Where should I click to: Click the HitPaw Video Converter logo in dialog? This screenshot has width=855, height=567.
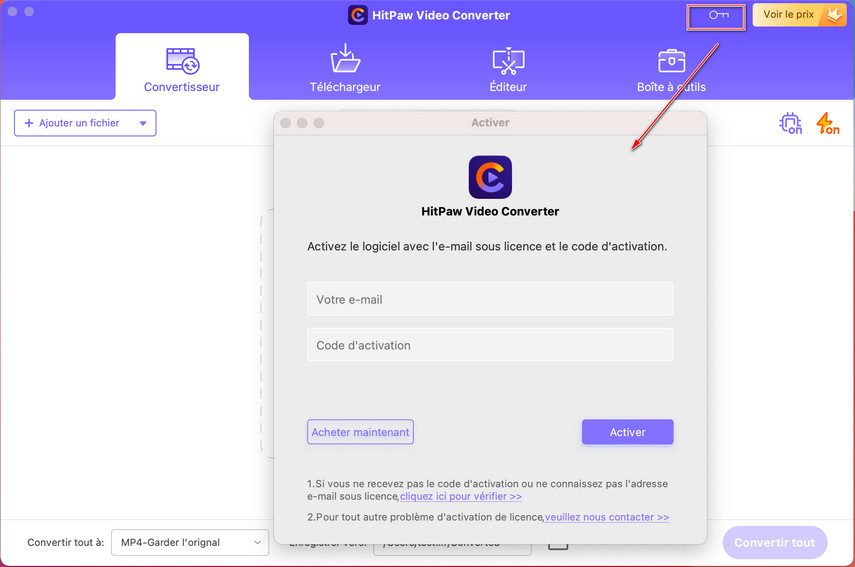pos(490,177)
